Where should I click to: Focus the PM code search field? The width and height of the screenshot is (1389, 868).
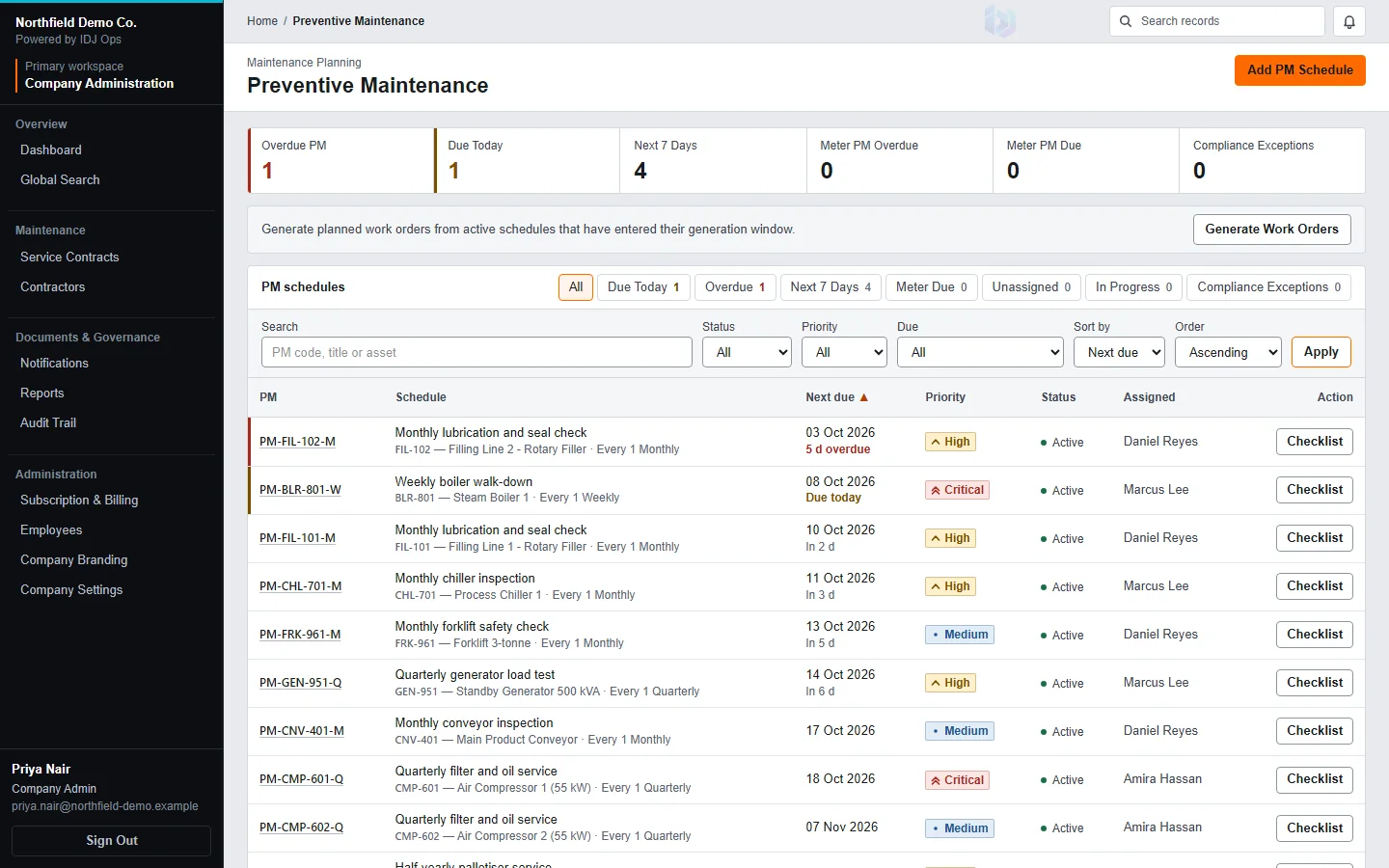(477, 352)
